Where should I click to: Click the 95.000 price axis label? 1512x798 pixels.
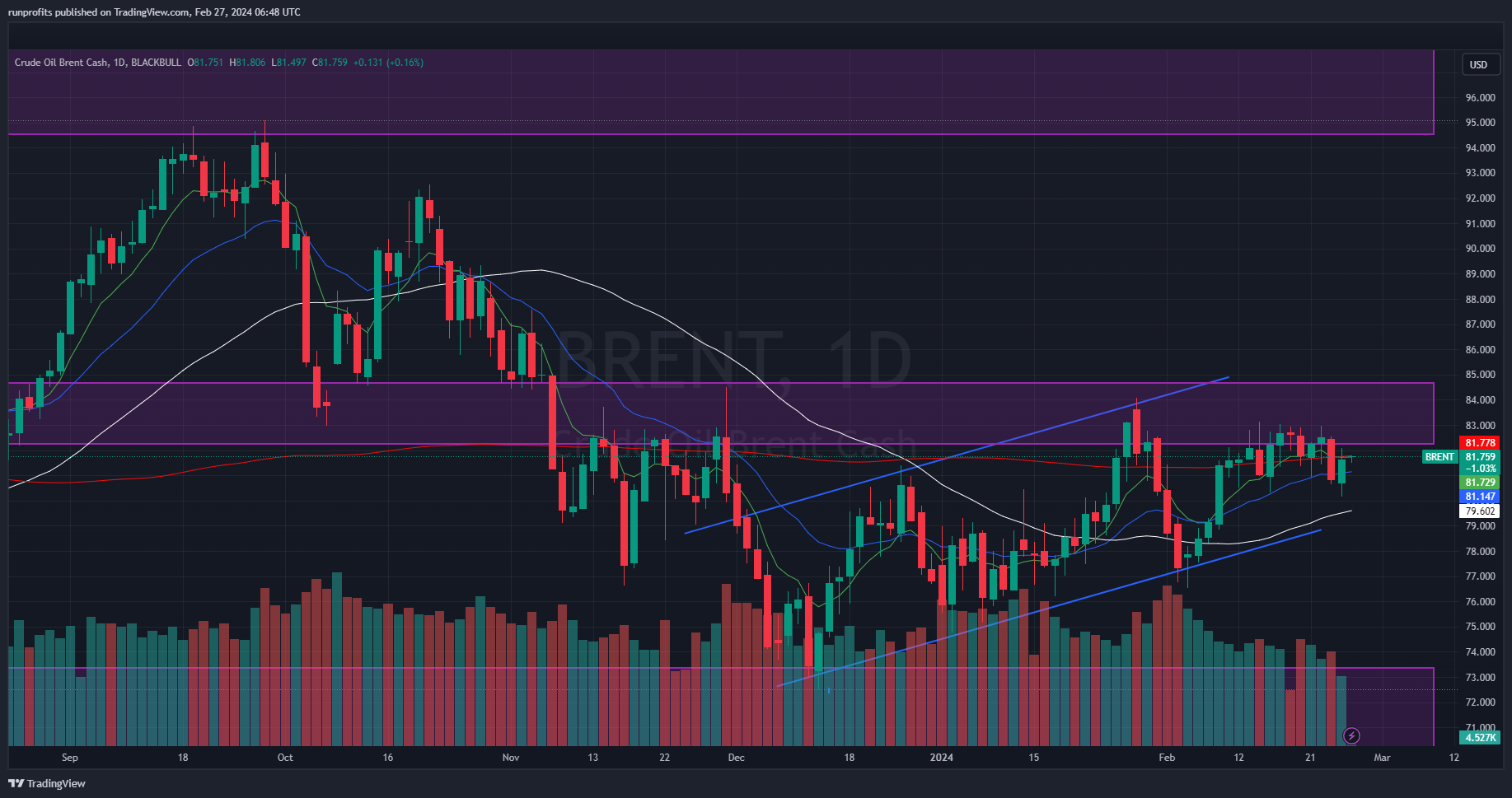1480,123
